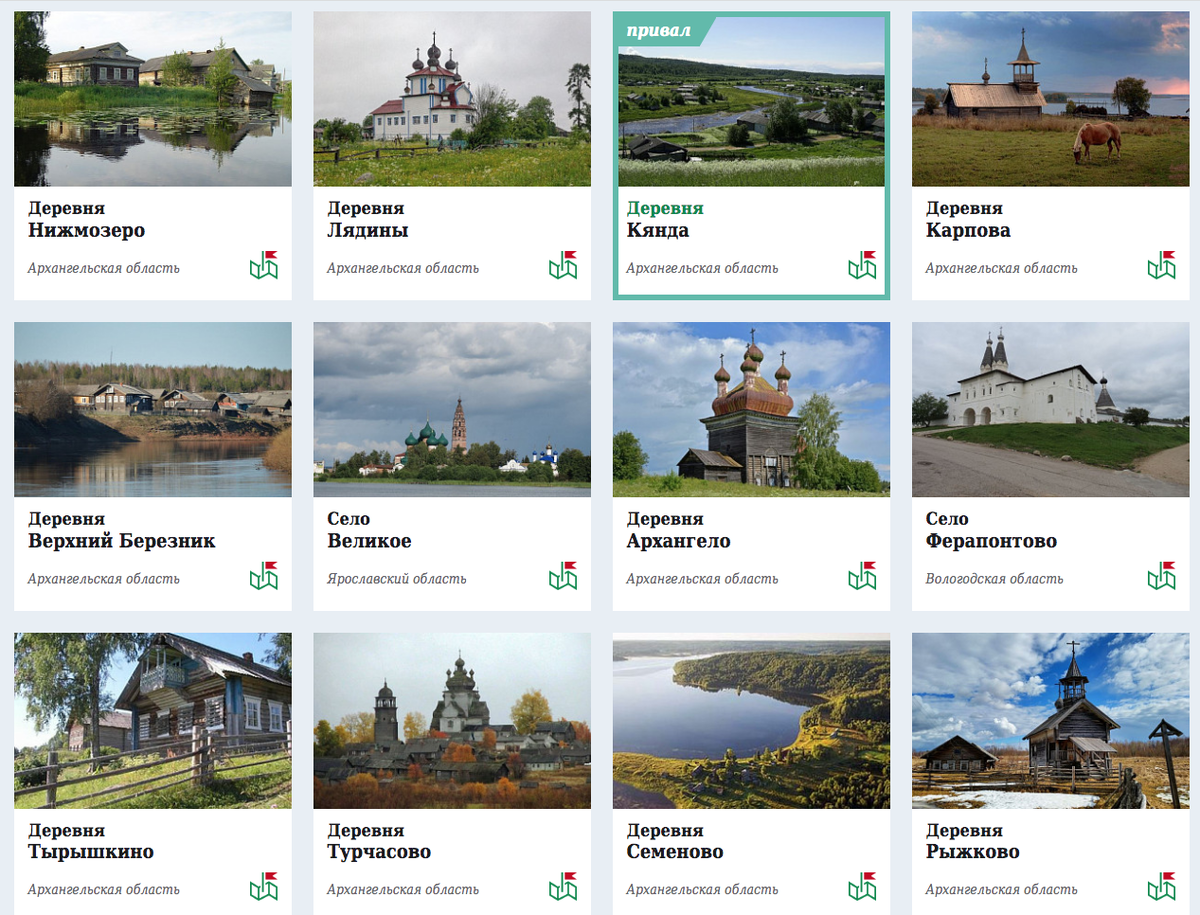This screenshot has height=915, width=1200.
Task: Open the Семеново aerial lake photo
Action: [751, 721]
